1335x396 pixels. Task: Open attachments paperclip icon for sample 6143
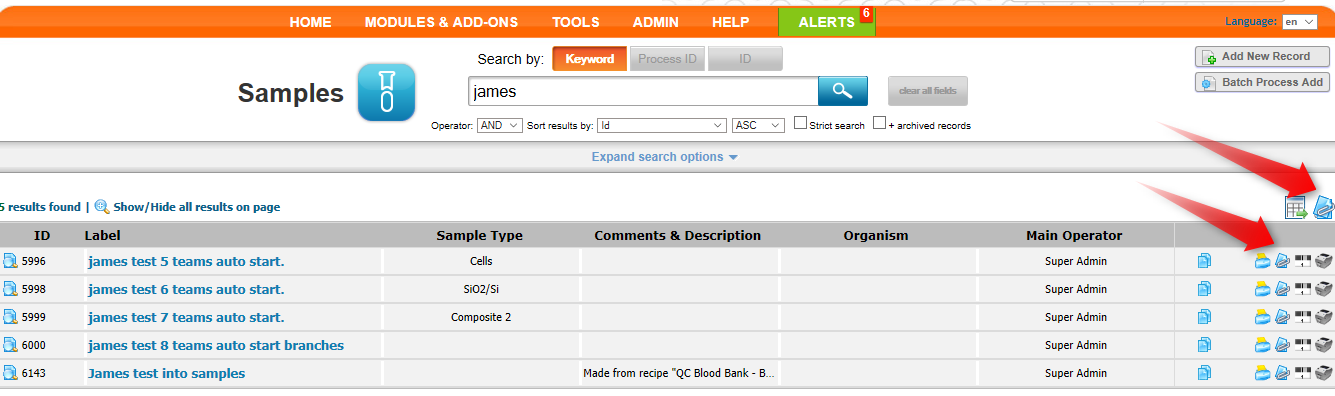1282,373
